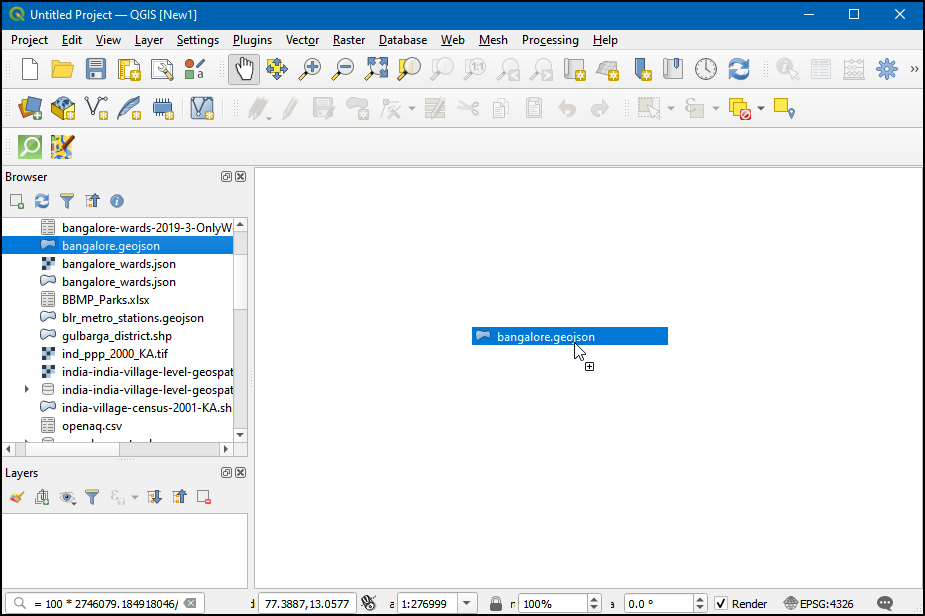Open the log messages speech bubble
This screenshot has width=925, height=616.
(x=885, y=603)
